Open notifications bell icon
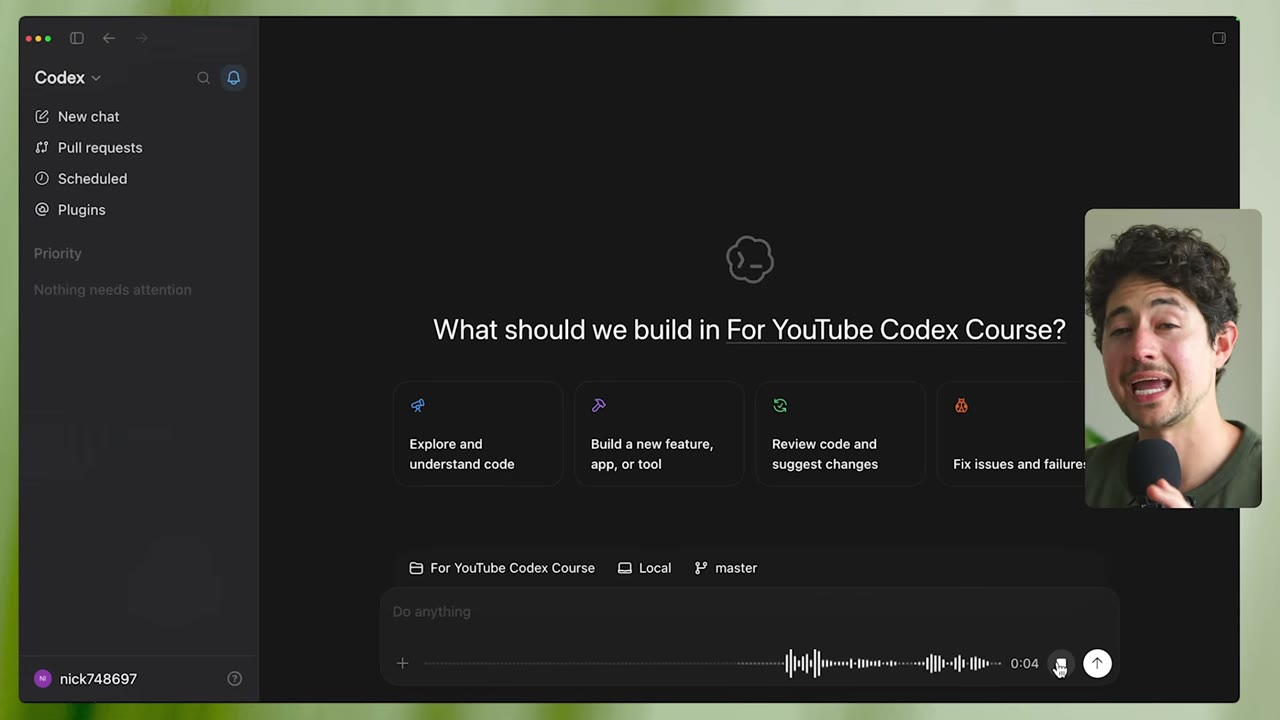 point(233,78)
